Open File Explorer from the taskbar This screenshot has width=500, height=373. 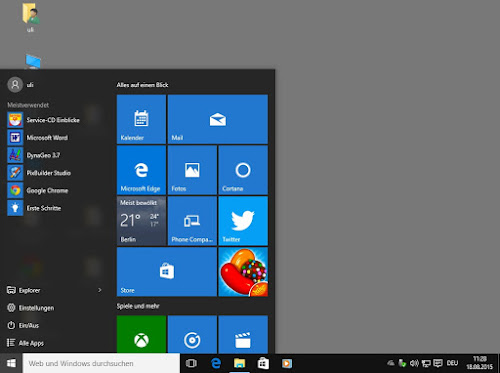239,363
